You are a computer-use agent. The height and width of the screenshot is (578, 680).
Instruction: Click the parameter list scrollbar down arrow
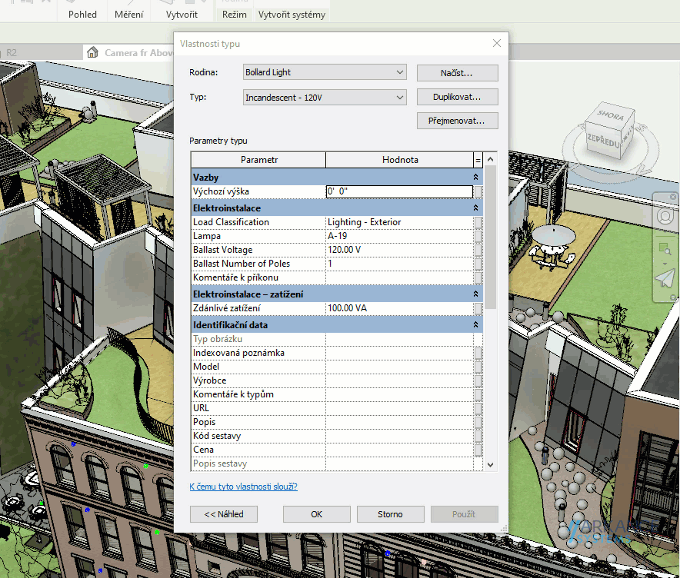pyautogui.click(x=490, y=465)
